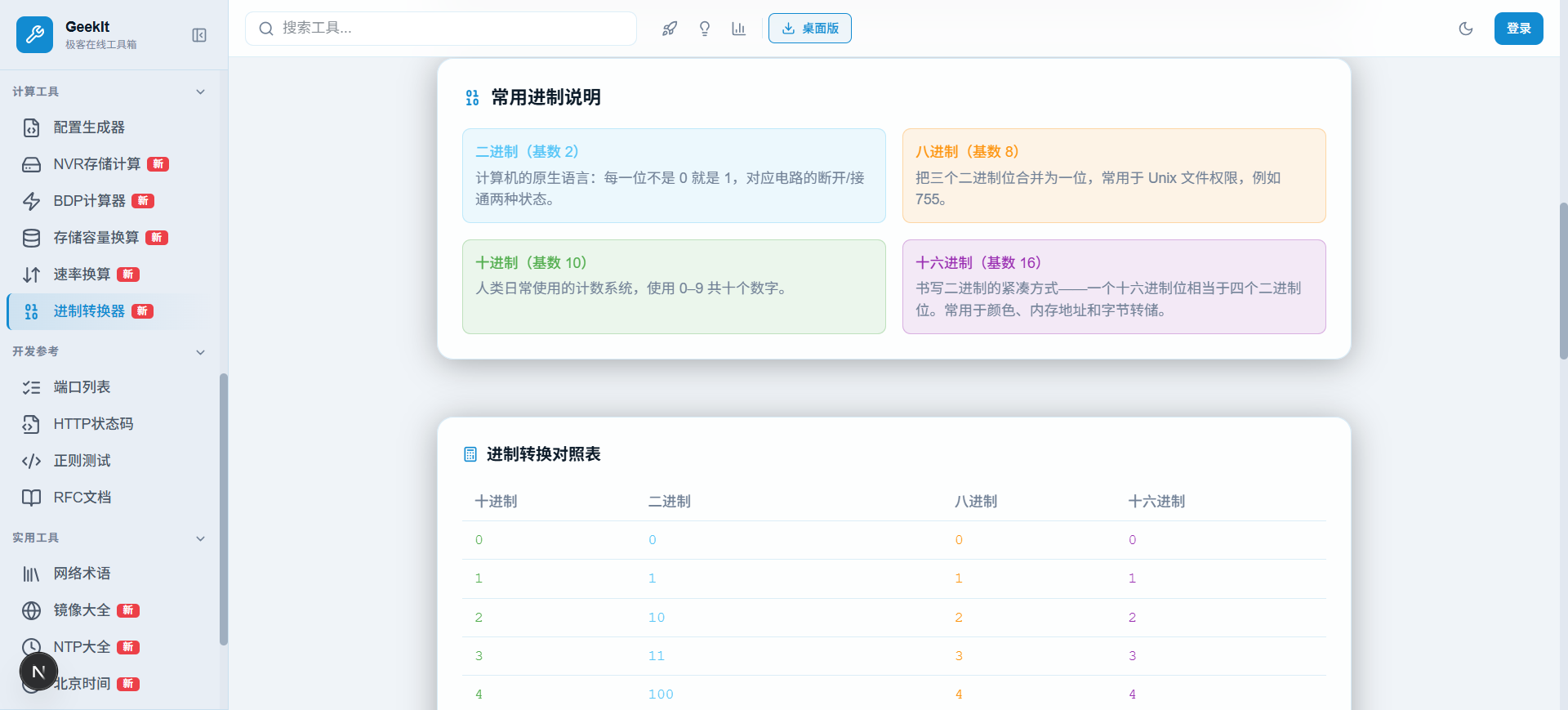This screenshot has width=1568, height=710.
Task: Click the 网络术语 library icon
Action: pos(31,574)
